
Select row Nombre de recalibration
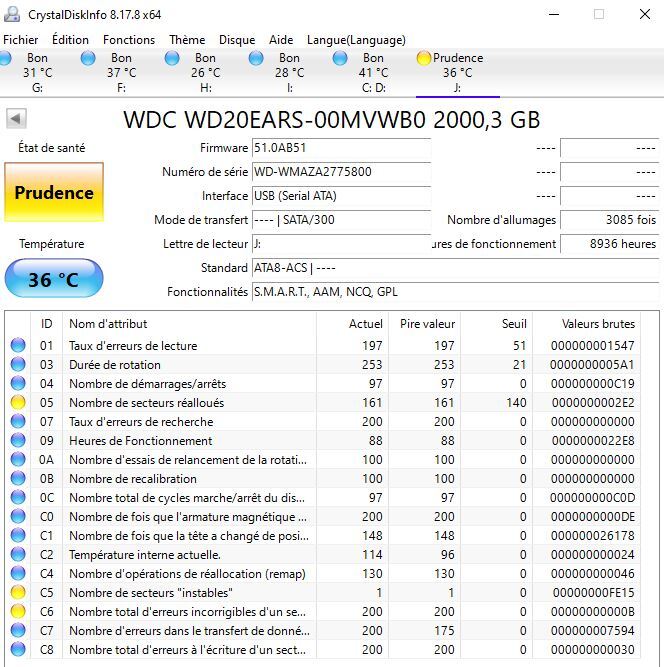tap(322, 479)
